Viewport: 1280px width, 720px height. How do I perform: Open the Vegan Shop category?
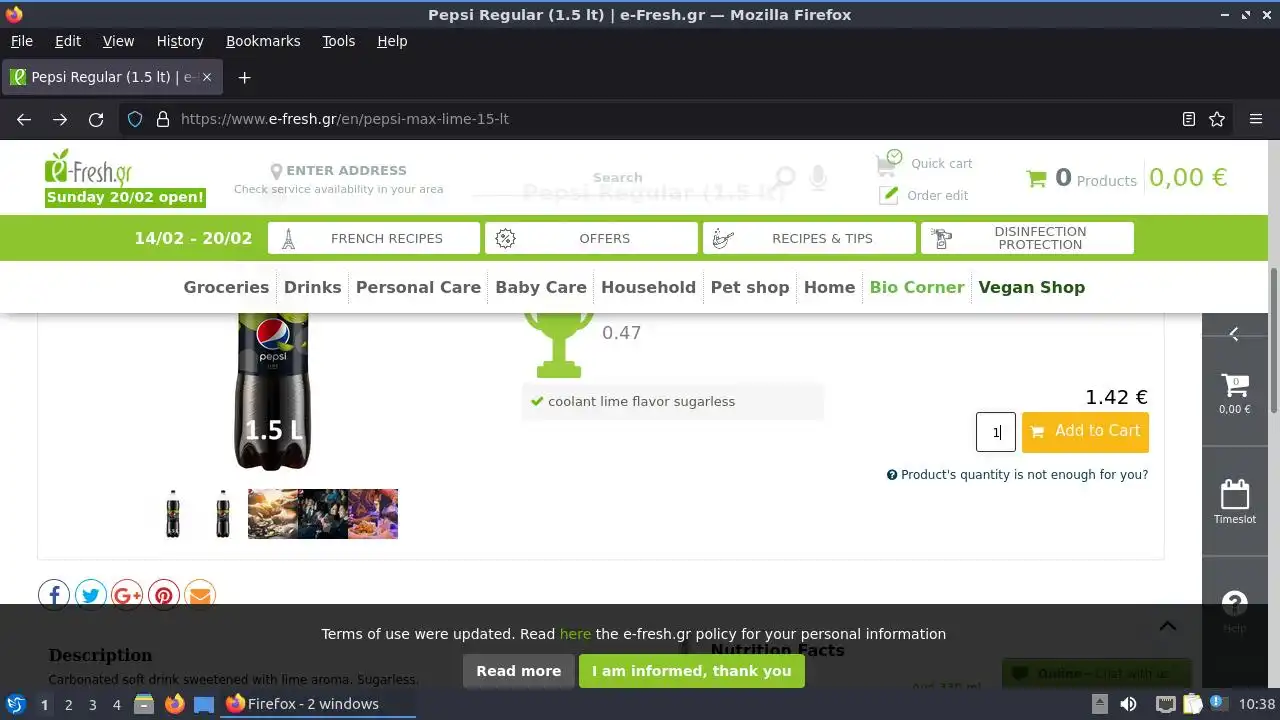point(1032,287)
